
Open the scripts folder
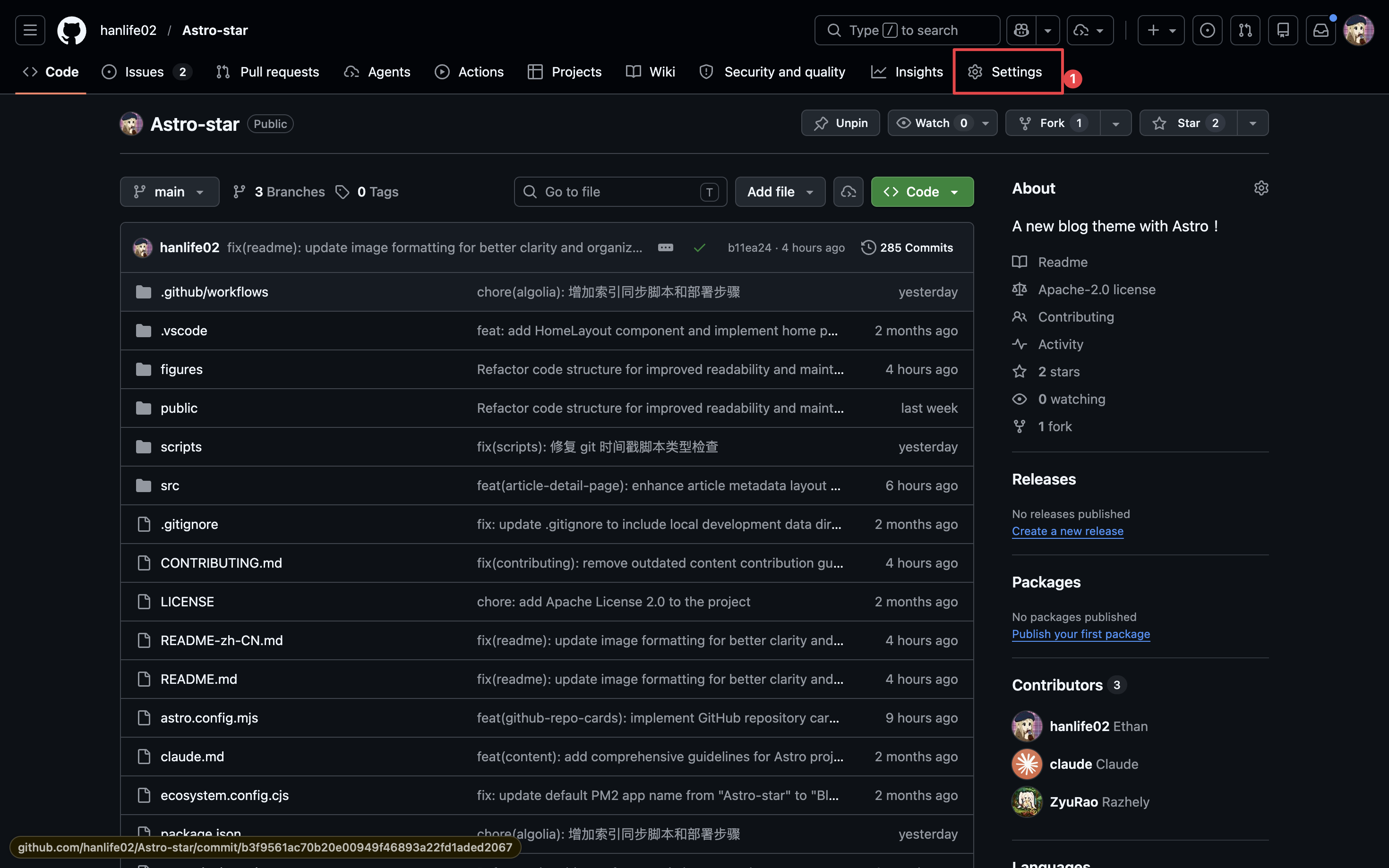click(x=181, y=447)
